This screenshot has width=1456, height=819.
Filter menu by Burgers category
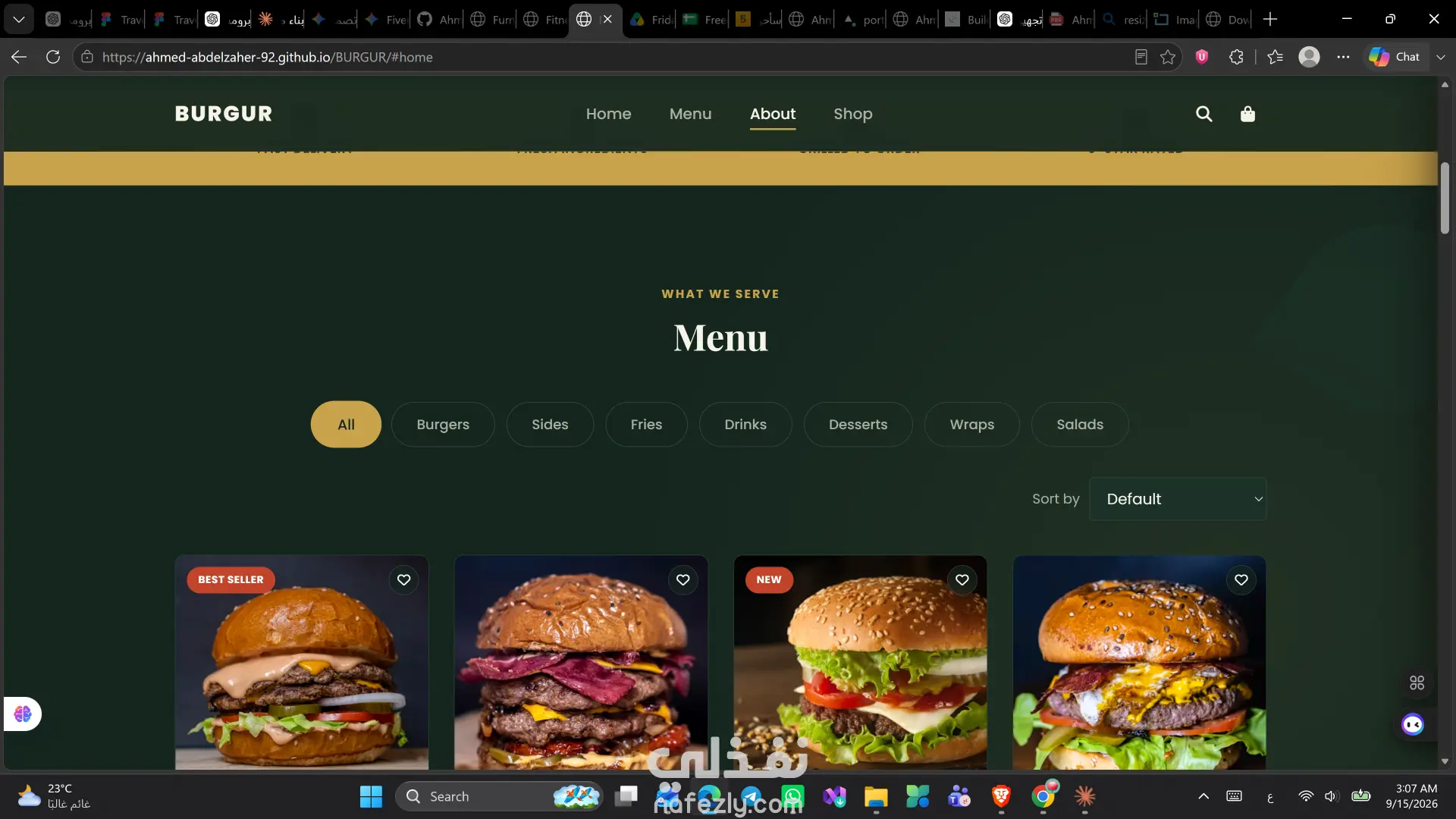point(443,425)
